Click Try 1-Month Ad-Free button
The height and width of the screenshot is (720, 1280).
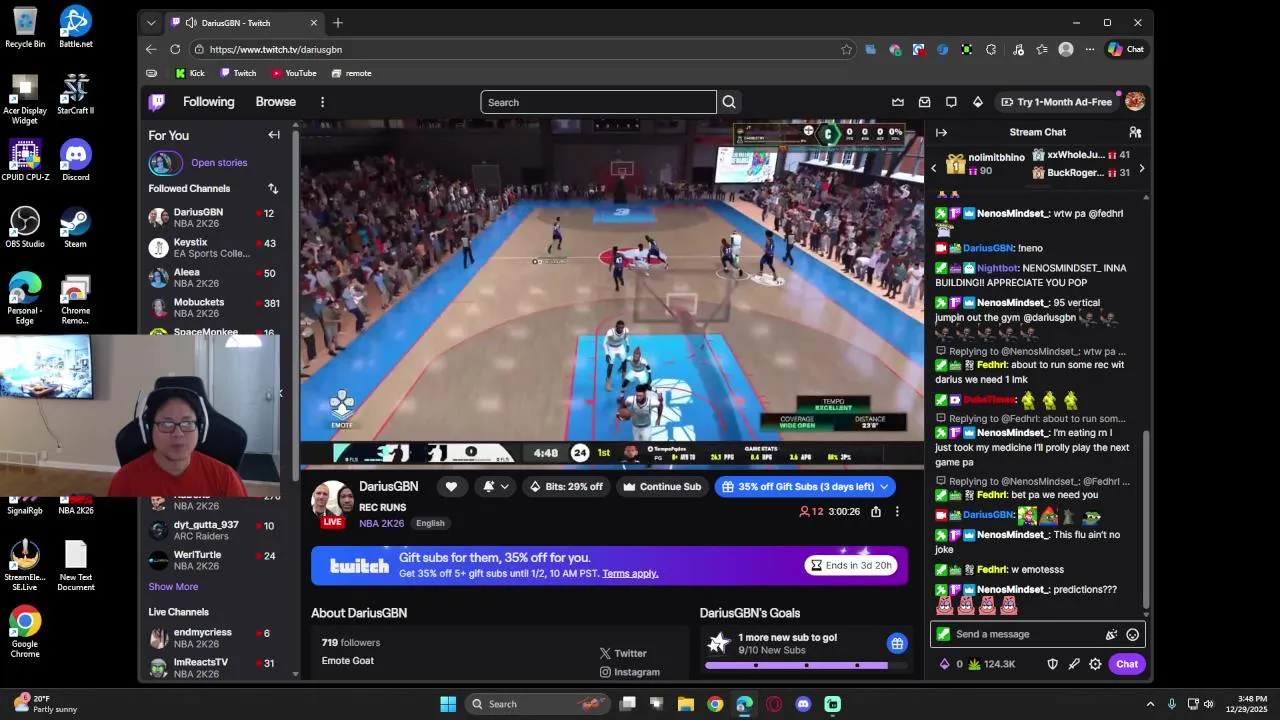pos(1056,102)
